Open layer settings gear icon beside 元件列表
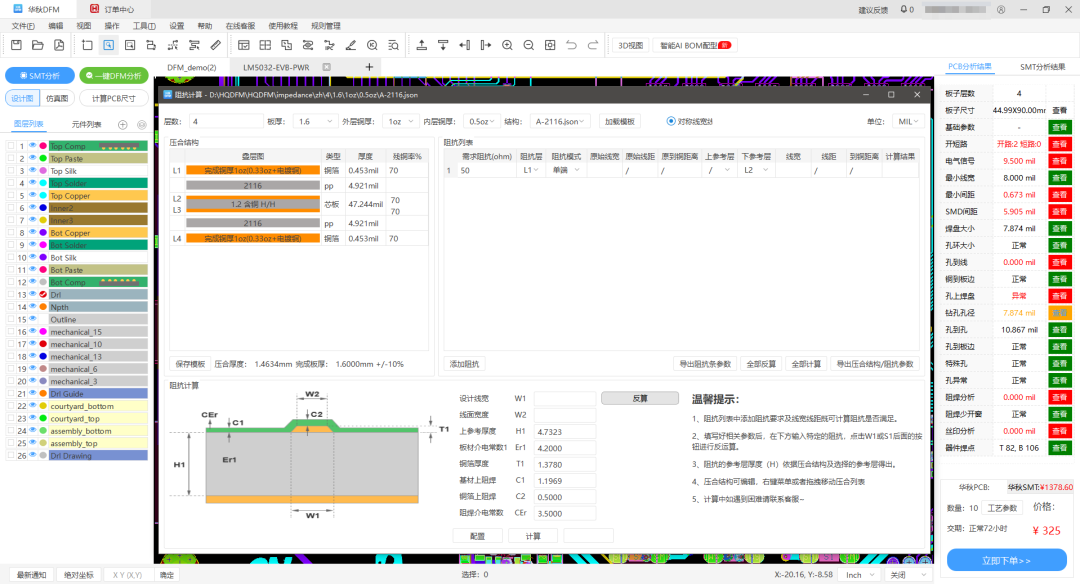 (142, 125)
